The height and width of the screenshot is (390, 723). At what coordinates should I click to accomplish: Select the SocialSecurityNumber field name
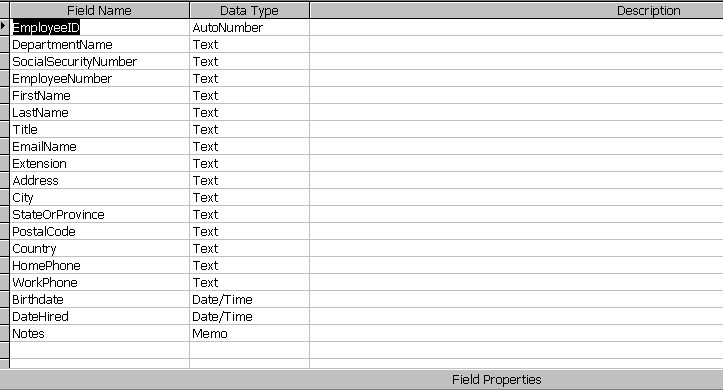click(100, 62)
